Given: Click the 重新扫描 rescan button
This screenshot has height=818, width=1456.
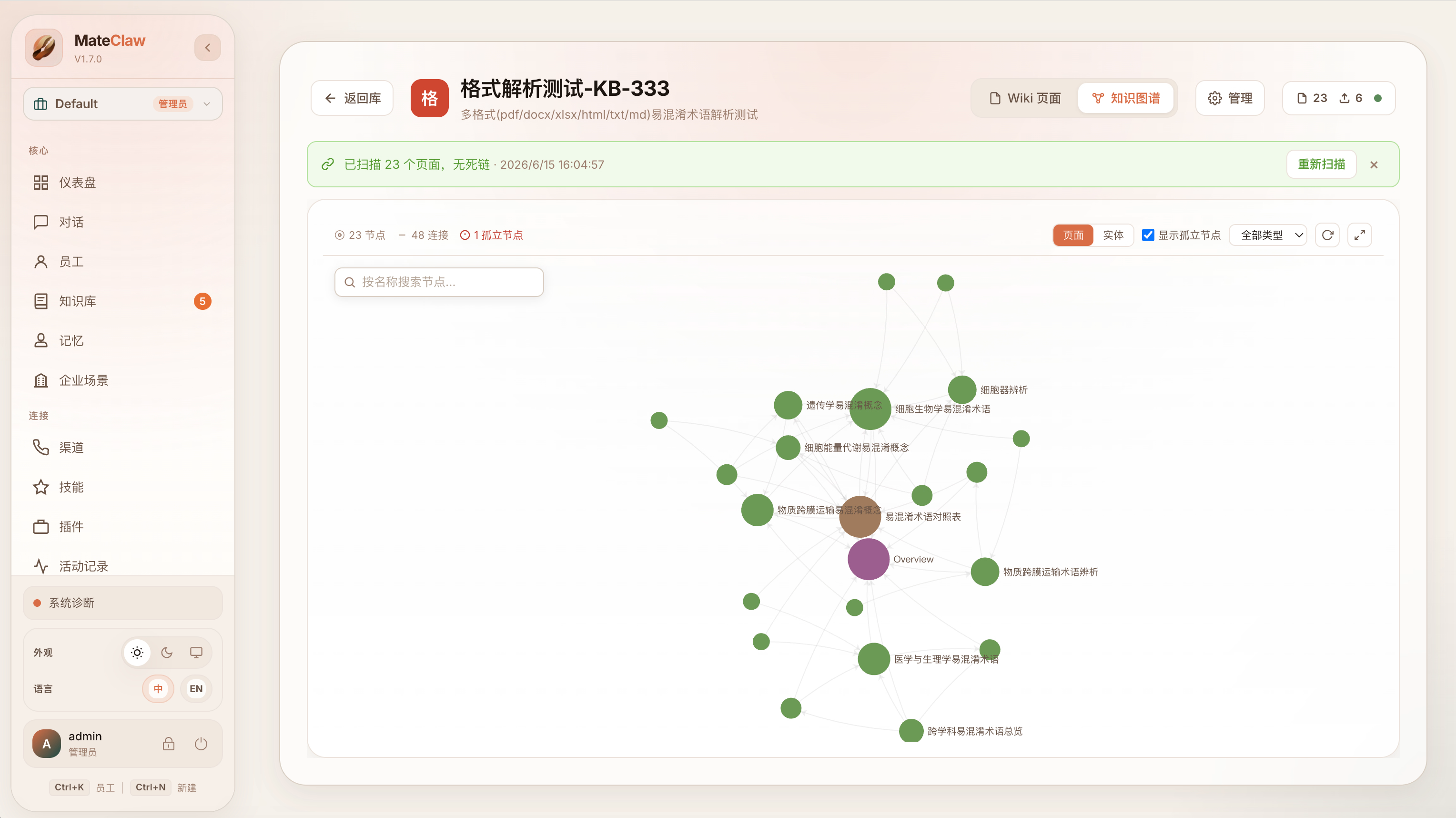Looking at the screenshot, I should tap(1322, 164).
